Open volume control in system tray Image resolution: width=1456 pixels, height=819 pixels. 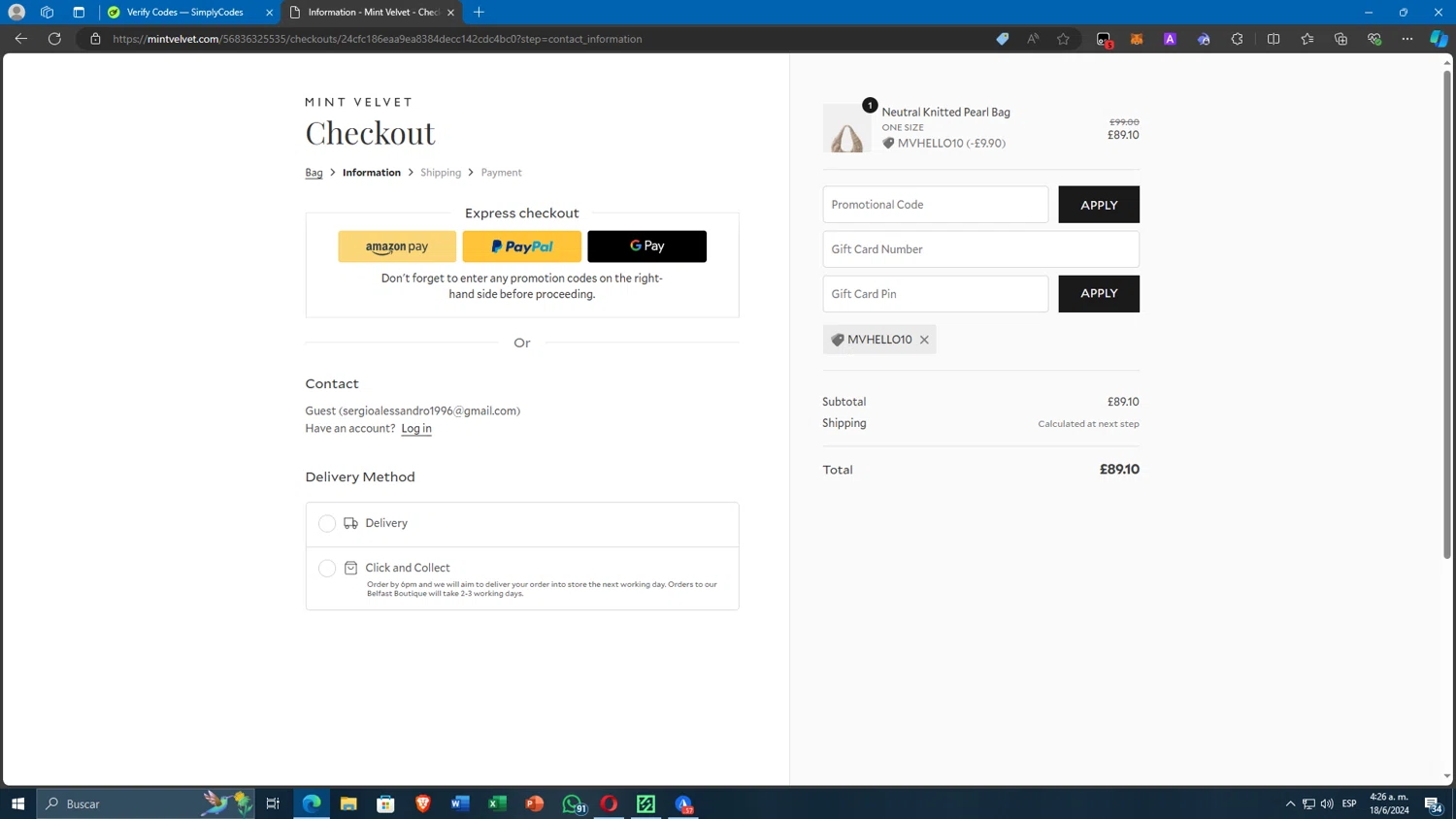click(1327, 803)
